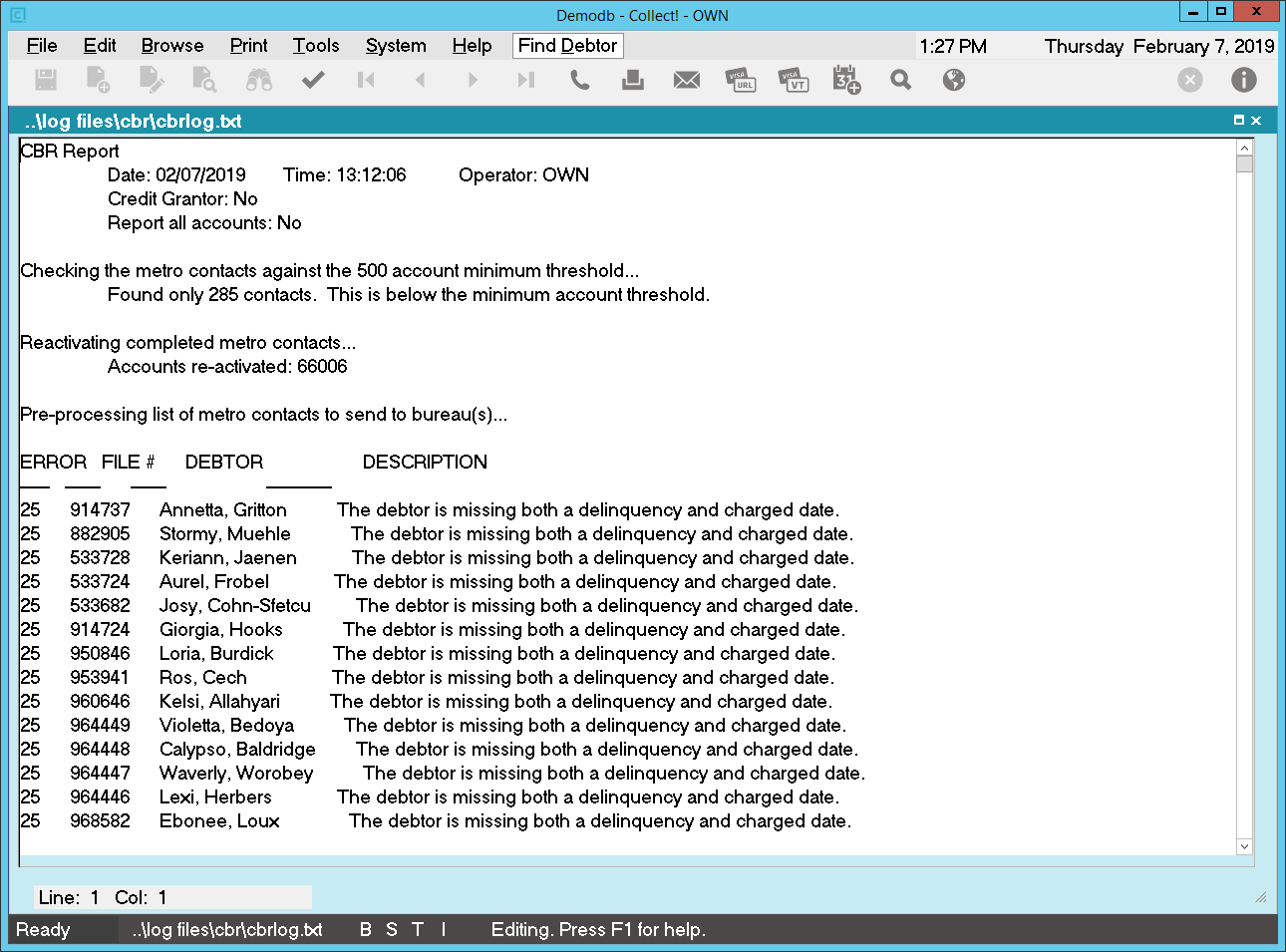Click debtor name Ebonee, Loux
Viewport: 1286px width, 952px height.
click(219, 821)
